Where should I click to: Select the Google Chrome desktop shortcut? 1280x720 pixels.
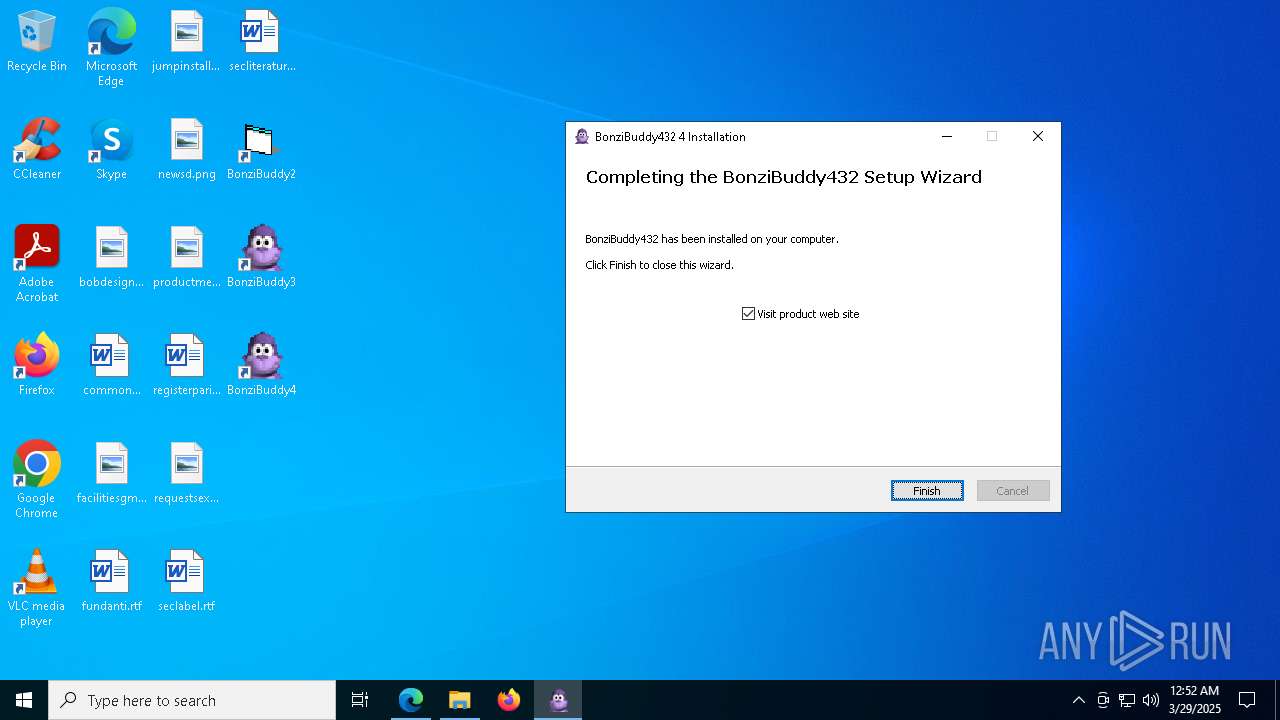point(37,480)
